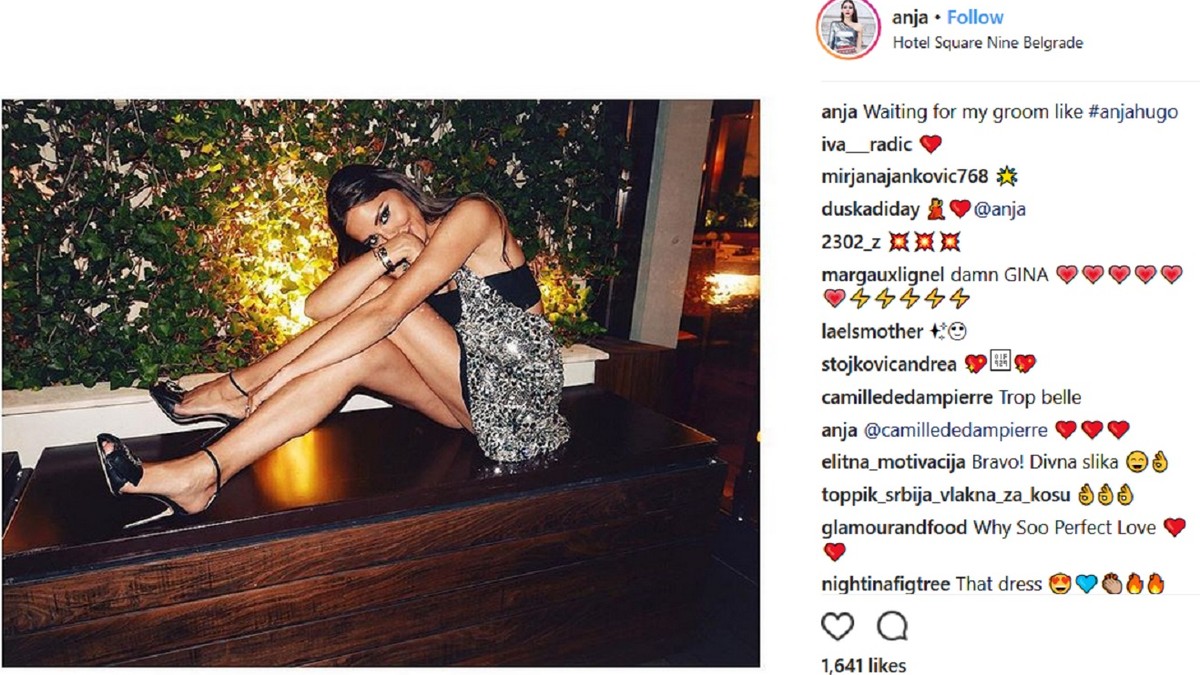Screen dimensions: 1200x675
Task: Open 2302_z user profile
Action: 851,241
